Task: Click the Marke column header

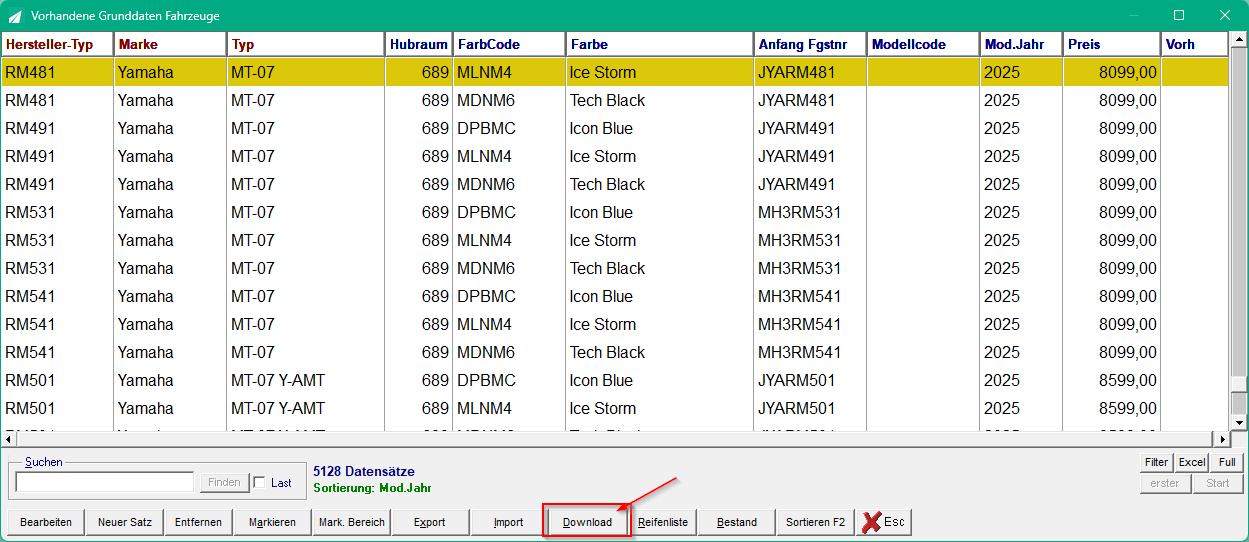Action: pyautogui.click(x=170, y=44)
